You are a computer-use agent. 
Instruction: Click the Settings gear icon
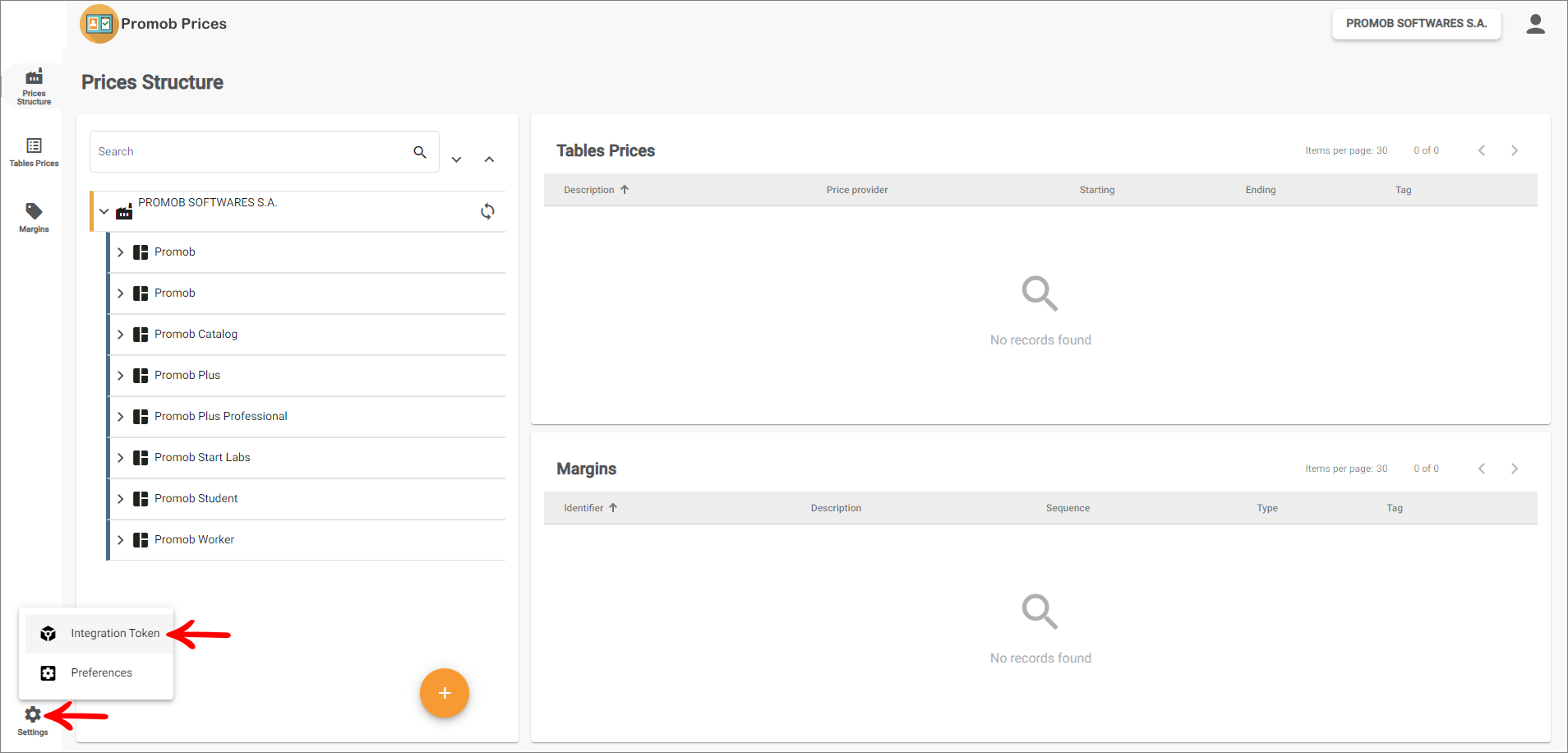[33, 714]
